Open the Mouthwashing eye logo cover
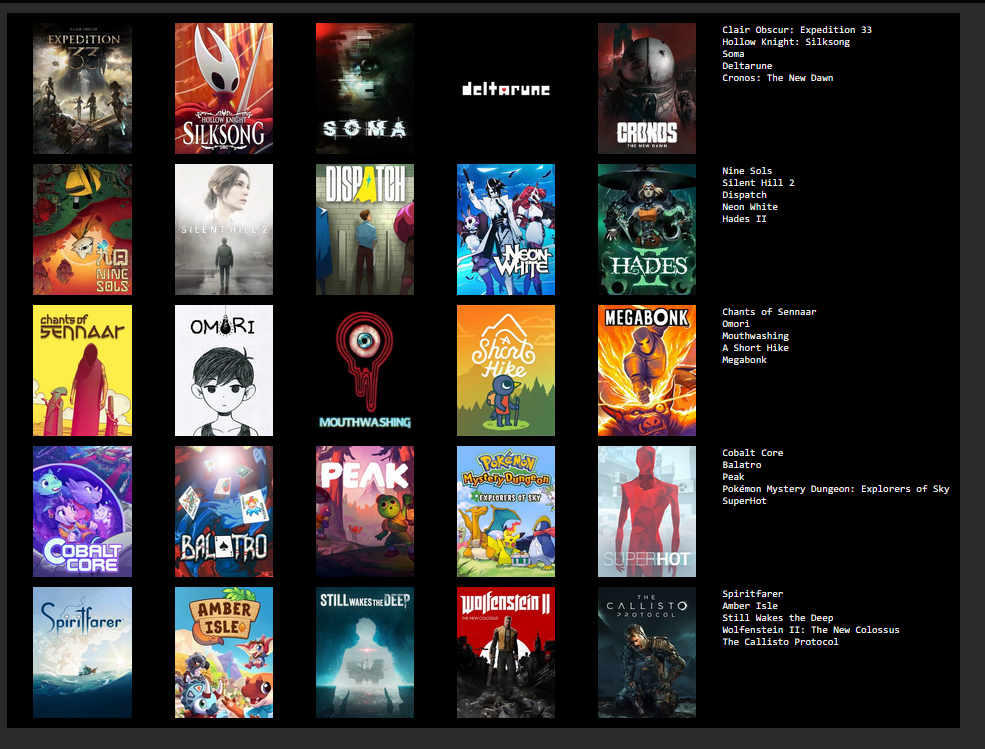Image resolution: width=985 pixels, height=749 pixels. (365, 371)
